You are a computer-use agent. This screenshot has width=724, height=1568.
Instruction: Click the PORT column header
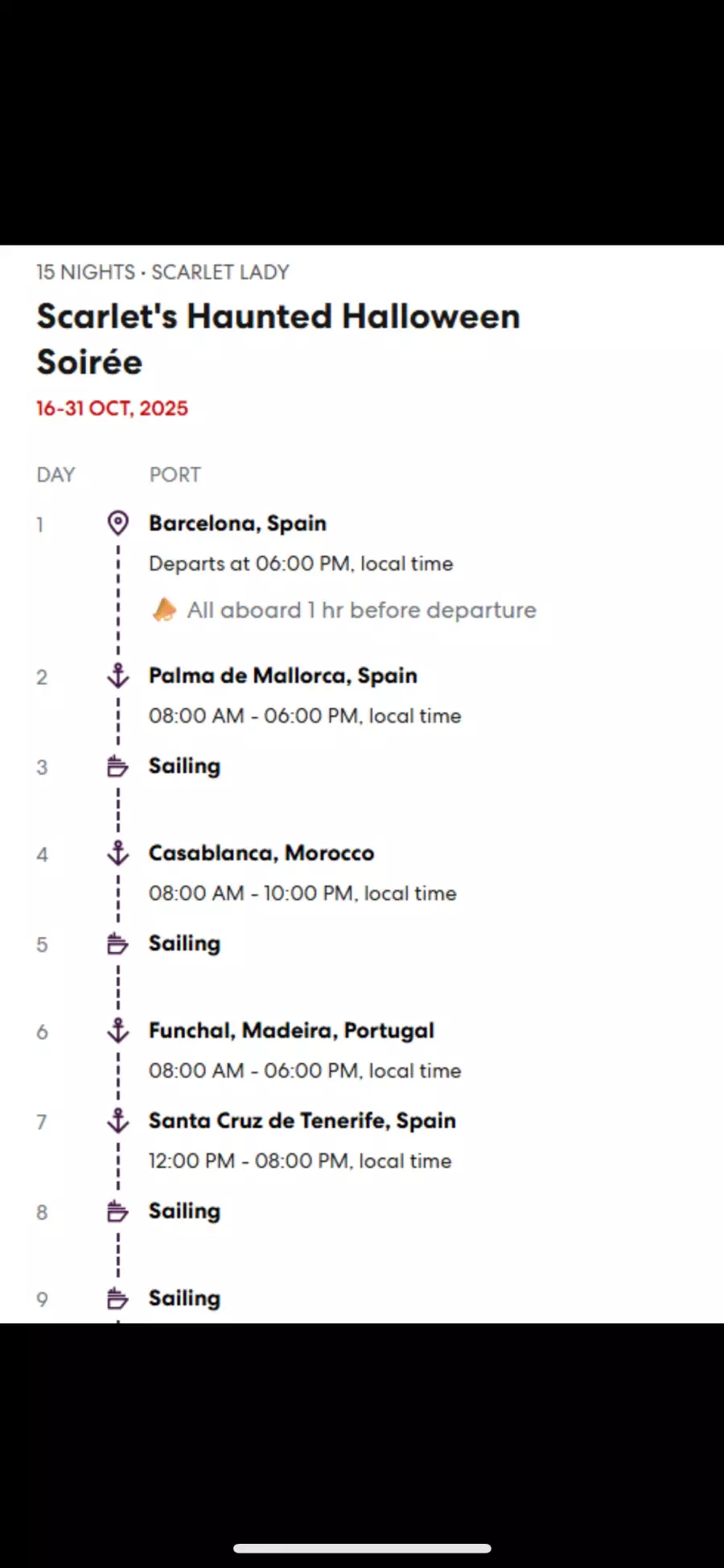tap(175, 475)
